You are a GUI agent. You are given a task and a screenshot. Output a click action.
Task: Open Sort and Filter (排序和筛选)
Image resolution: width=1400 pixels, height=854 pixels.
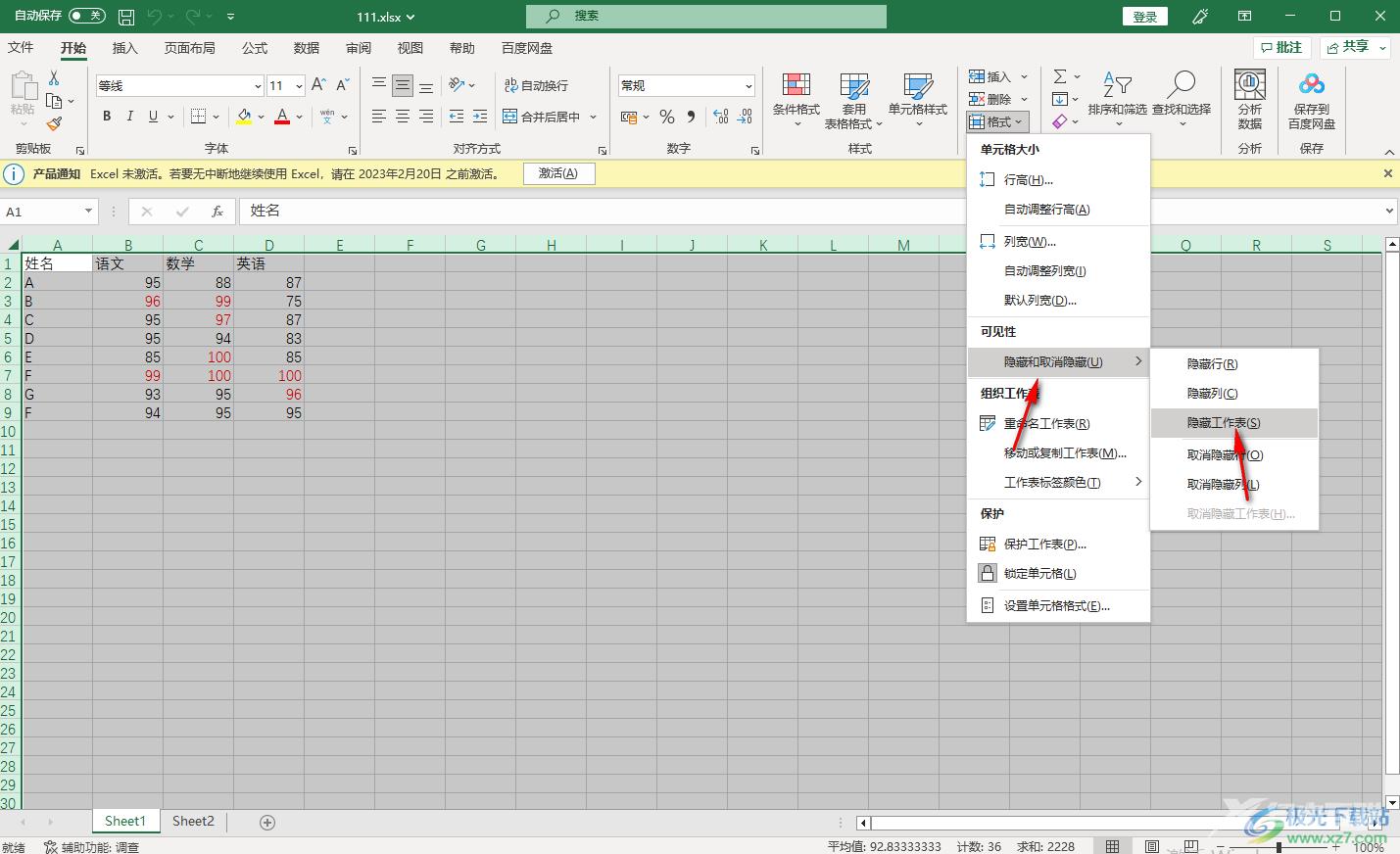[1118, 100]
